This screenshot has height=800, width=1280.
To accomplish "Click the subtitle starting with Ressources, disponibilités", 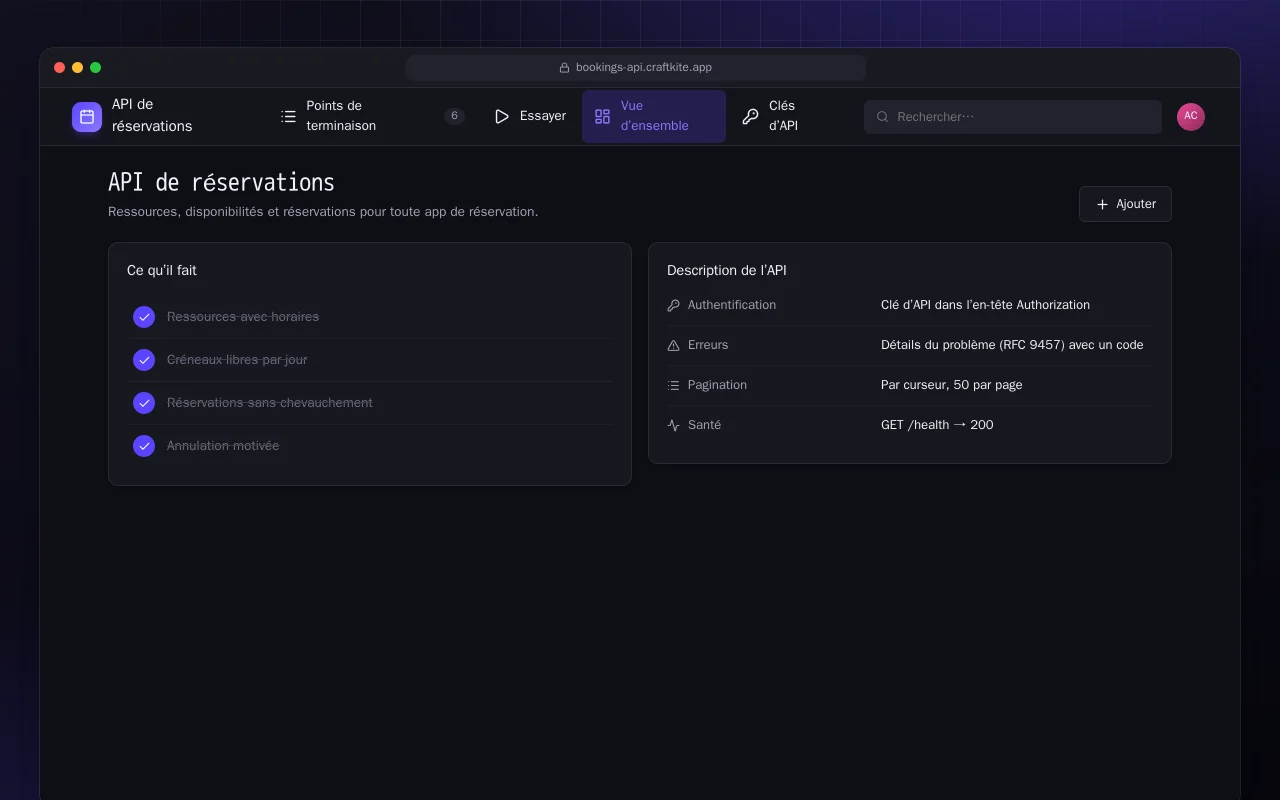I will point(323,212).
